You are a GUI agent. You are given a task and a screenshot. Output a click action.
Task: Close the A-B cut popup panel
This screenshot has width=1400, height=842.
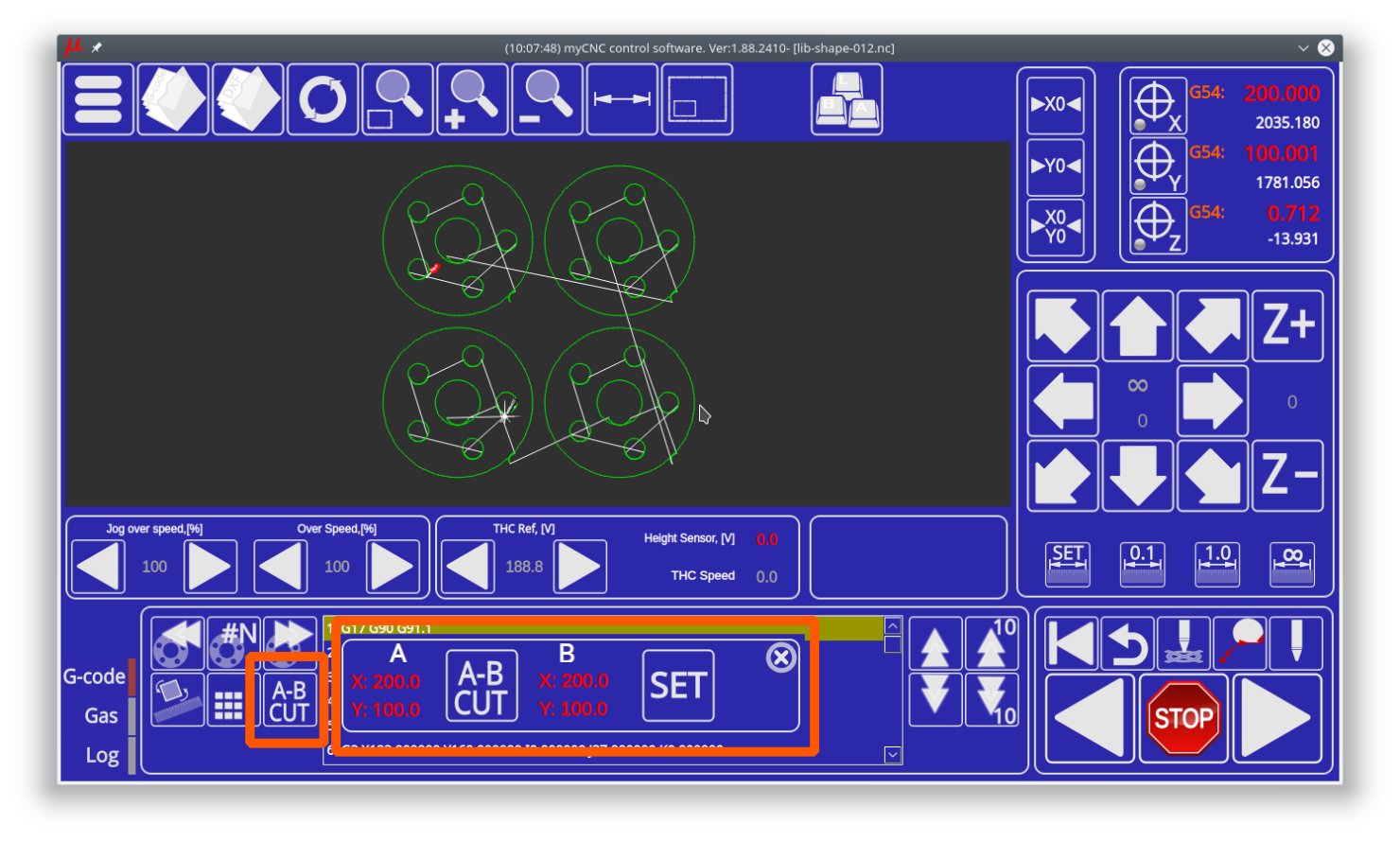pos(780,657)
